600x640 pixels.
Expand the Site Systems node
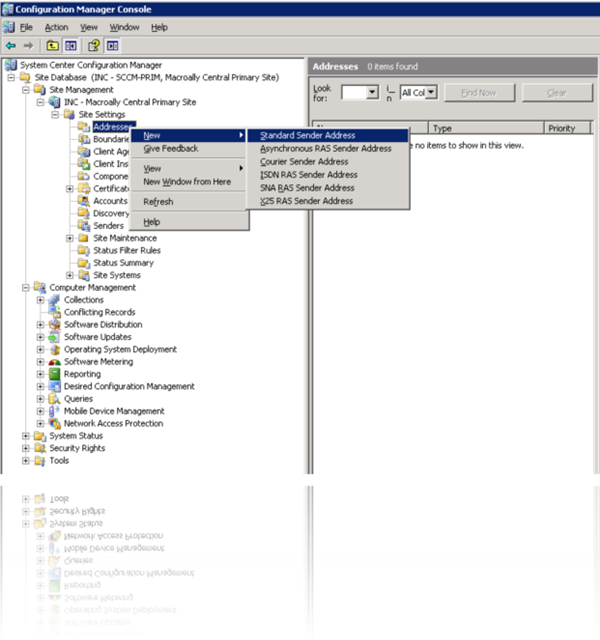[70, 275]
